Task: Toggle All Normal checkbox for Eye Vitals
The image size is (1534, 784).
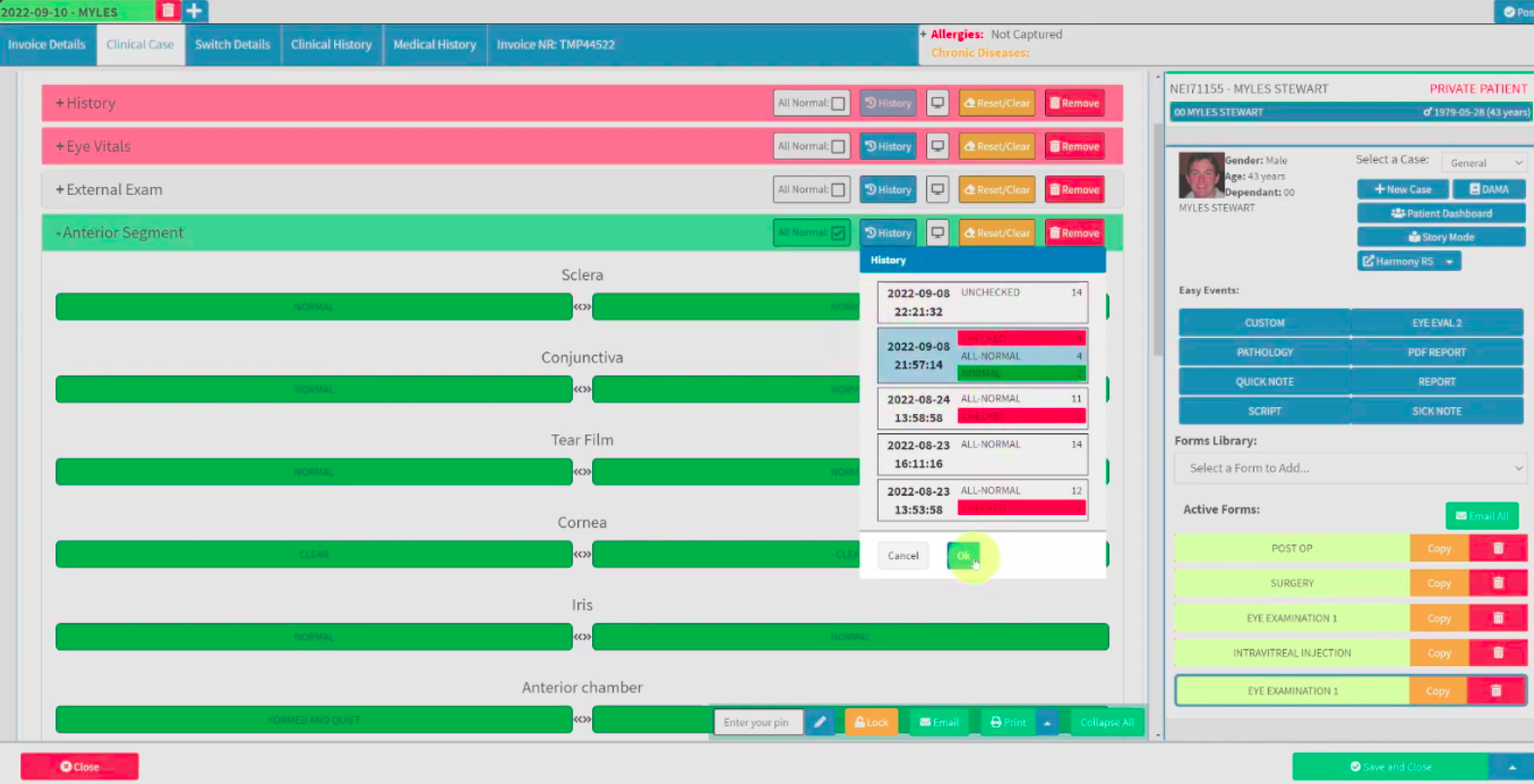Action: tap(838, 146)
